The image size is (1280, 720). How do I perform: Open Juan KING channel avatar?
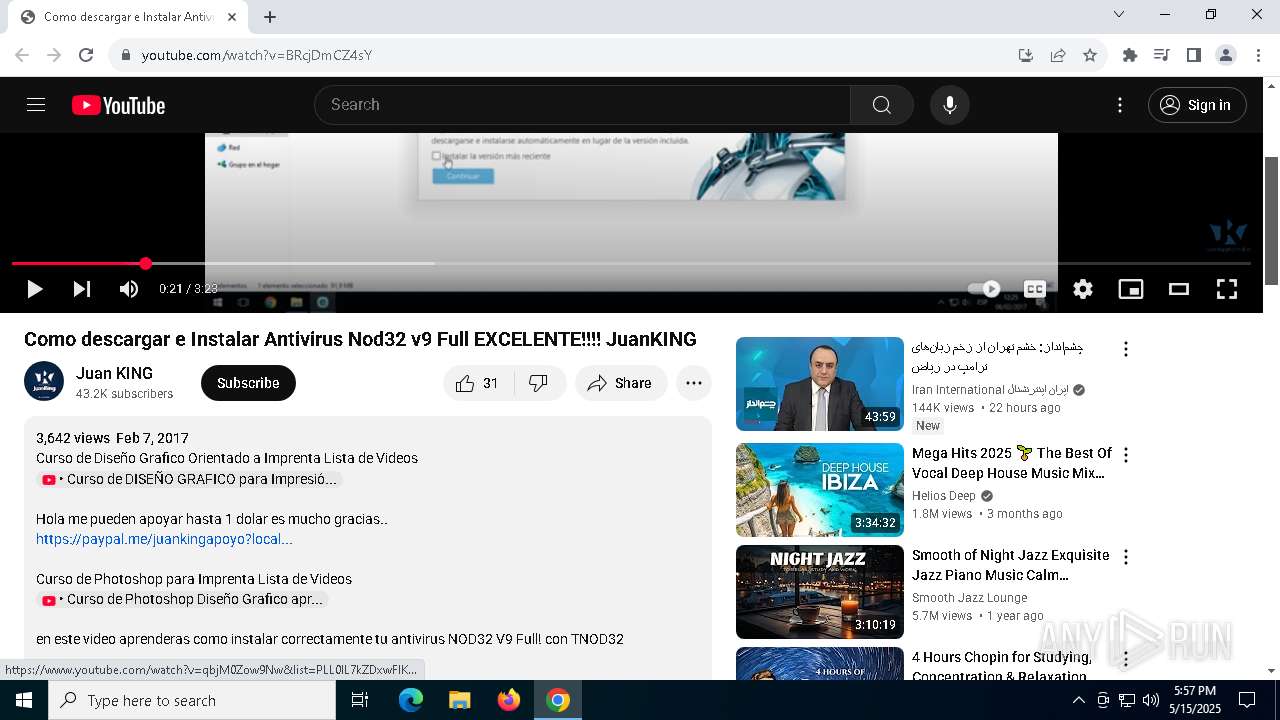[44, 382]
